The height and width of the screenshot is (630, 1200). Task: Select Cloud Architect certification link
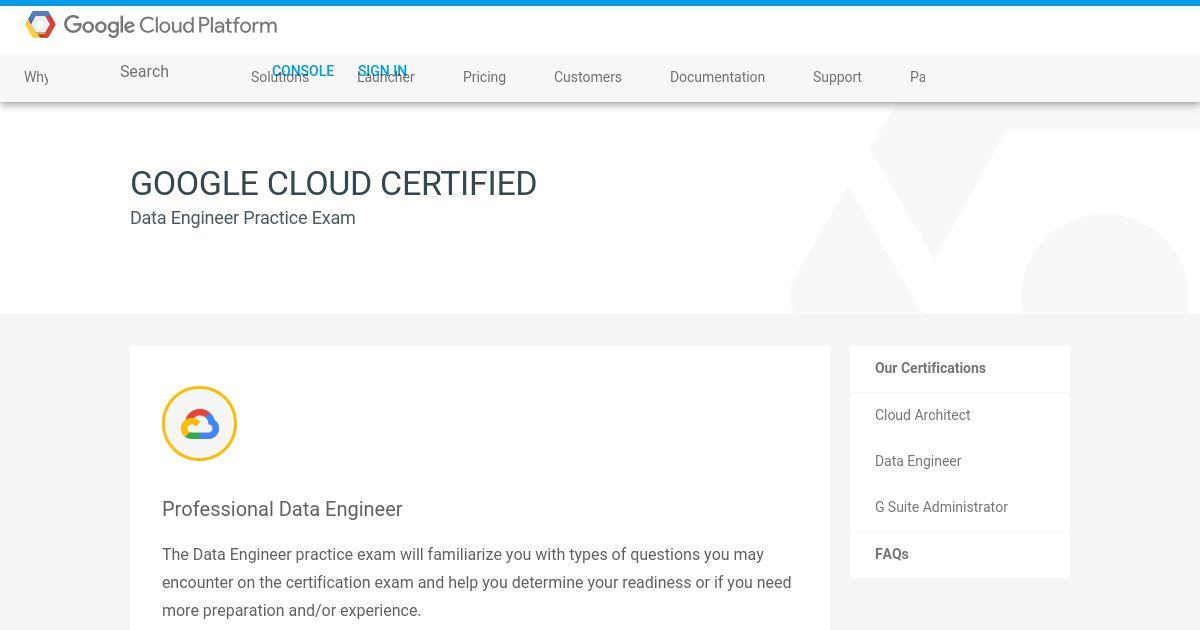[x=922, y=415]
